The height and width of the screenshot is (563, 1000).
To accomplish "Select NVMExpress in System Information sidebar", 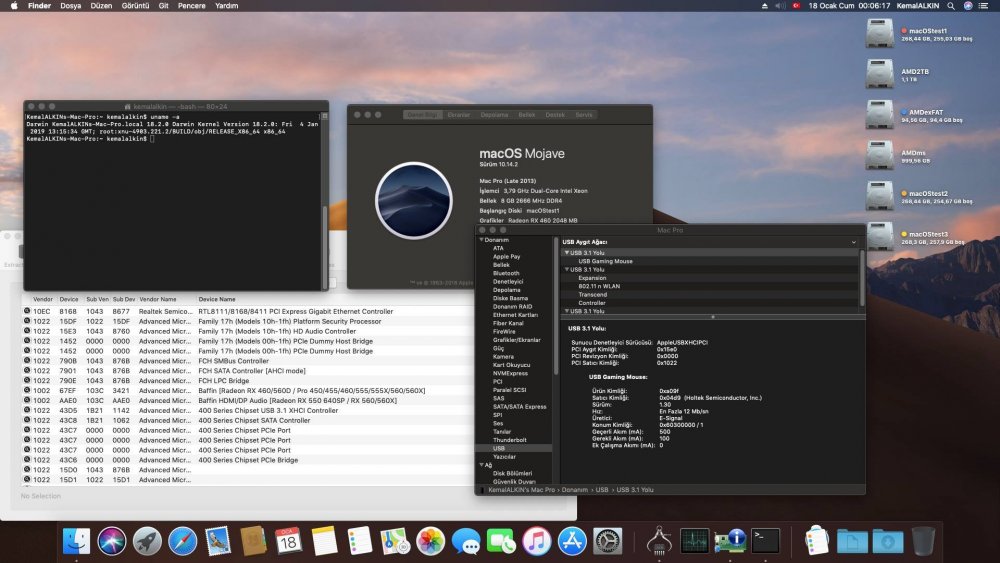I will click(510, 373).
